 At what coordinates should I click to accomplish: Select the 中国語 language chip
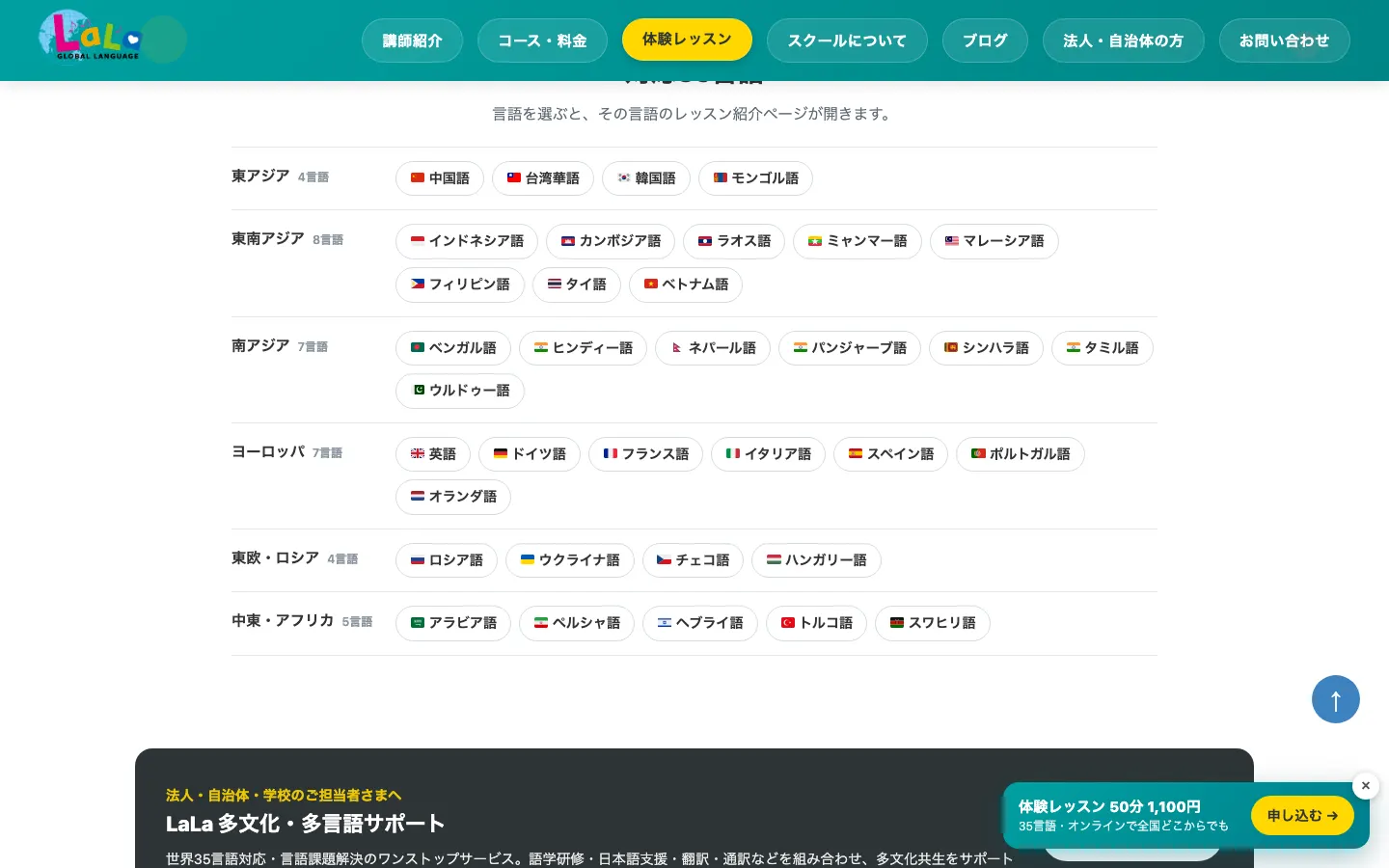click(440, 178)
